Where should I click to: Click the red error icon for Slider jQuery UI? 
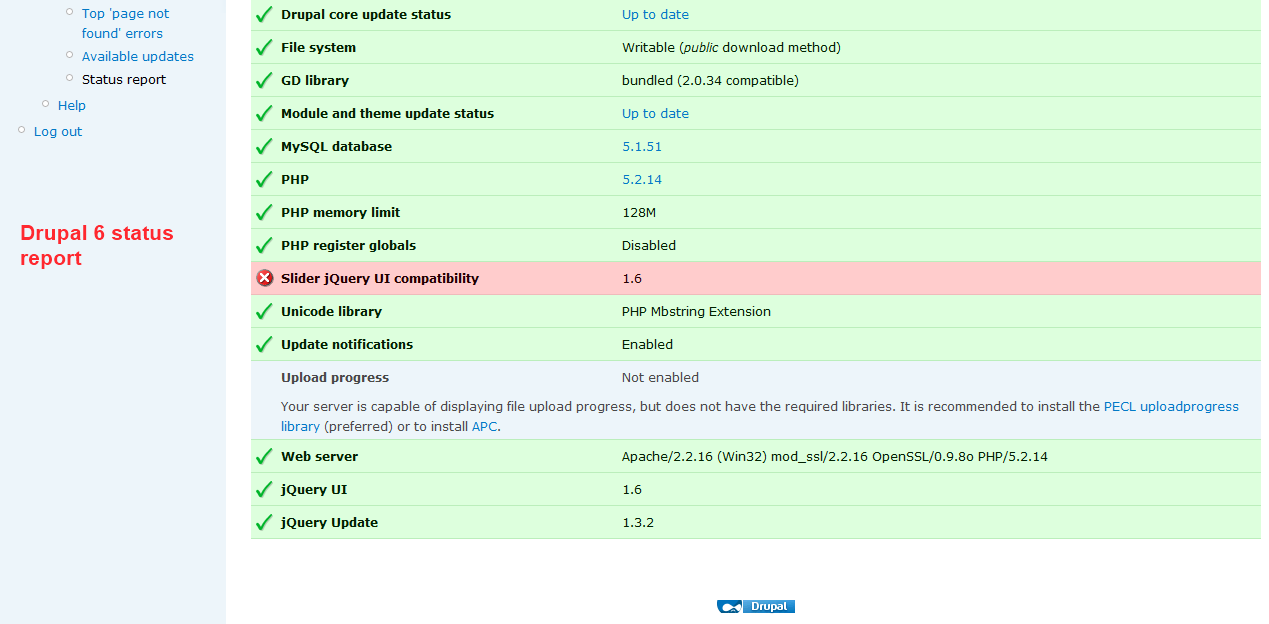(x=264, y=279)
